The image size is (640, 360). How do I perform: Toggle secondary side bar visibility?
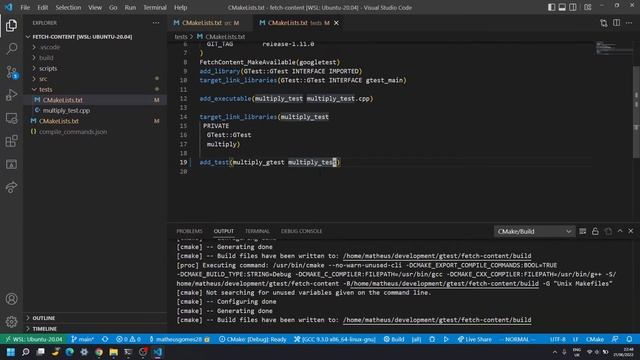pyautogui.click(x=573, y=7)
